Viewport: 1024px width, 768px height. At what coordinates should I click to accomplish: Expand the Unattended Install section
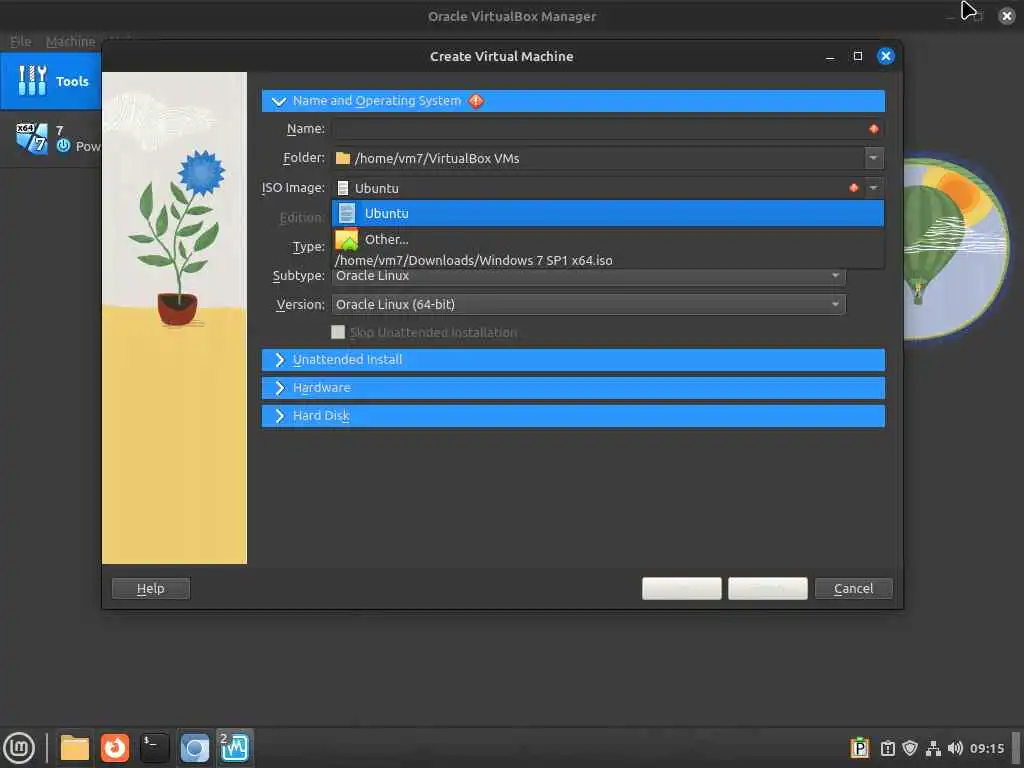click(573, 360)
